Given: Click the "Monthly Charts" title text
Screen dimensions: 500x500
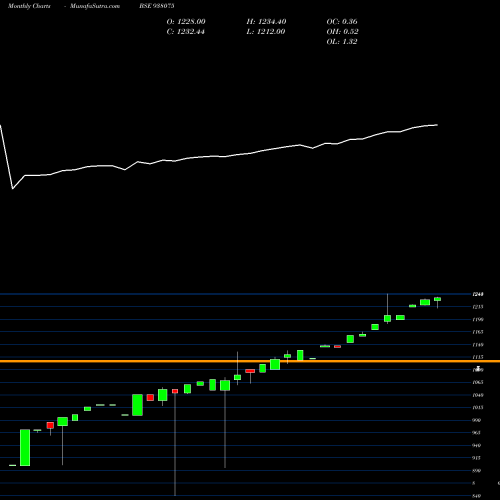Looking at the screenshot, I should pyautogui.click(x=29, y=6).
